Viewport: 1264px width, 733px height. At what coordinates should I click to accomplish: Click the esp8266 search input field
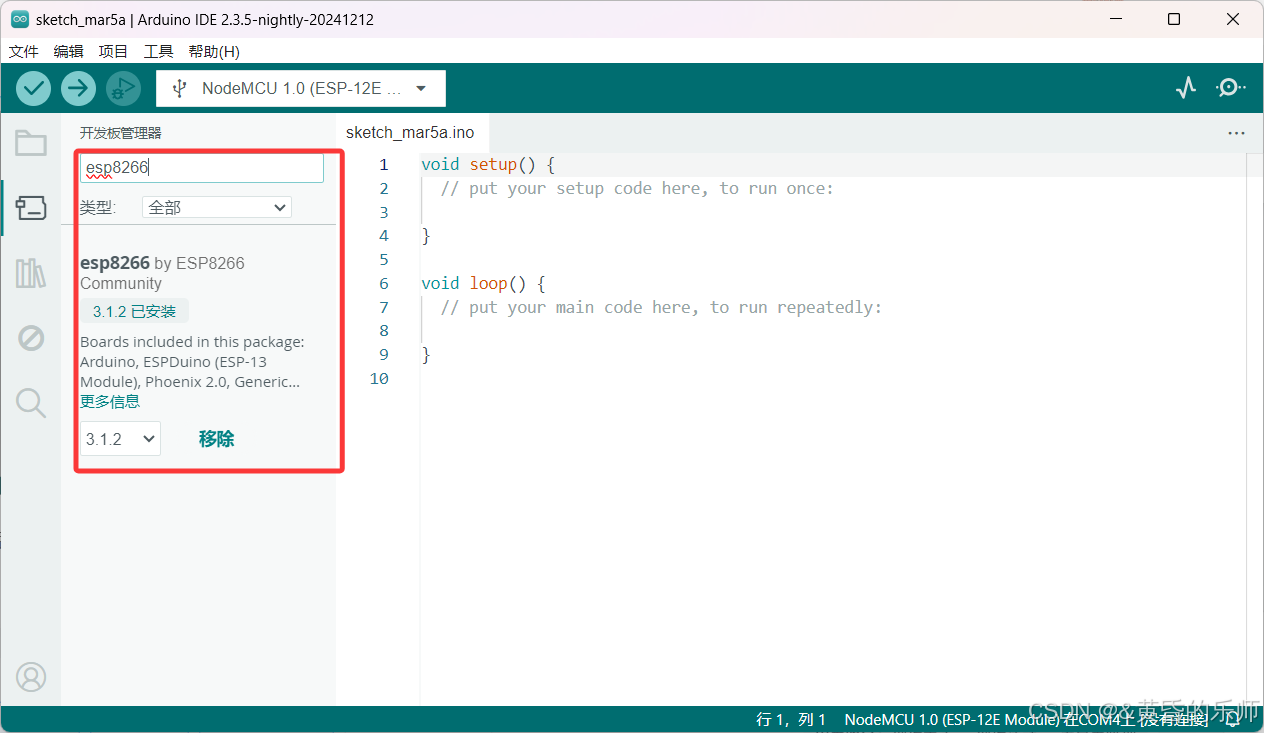[202, 168]
